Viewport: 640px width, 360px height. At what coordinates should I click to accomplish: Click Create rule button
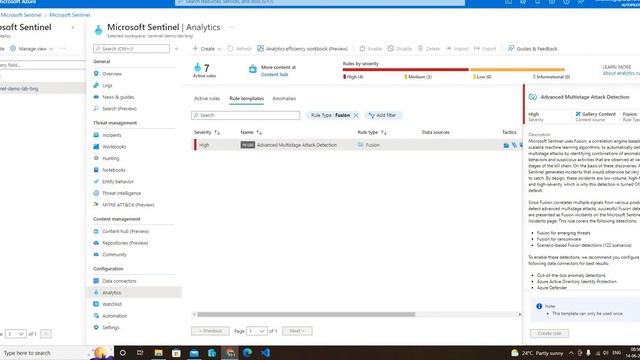coord(549,333)
